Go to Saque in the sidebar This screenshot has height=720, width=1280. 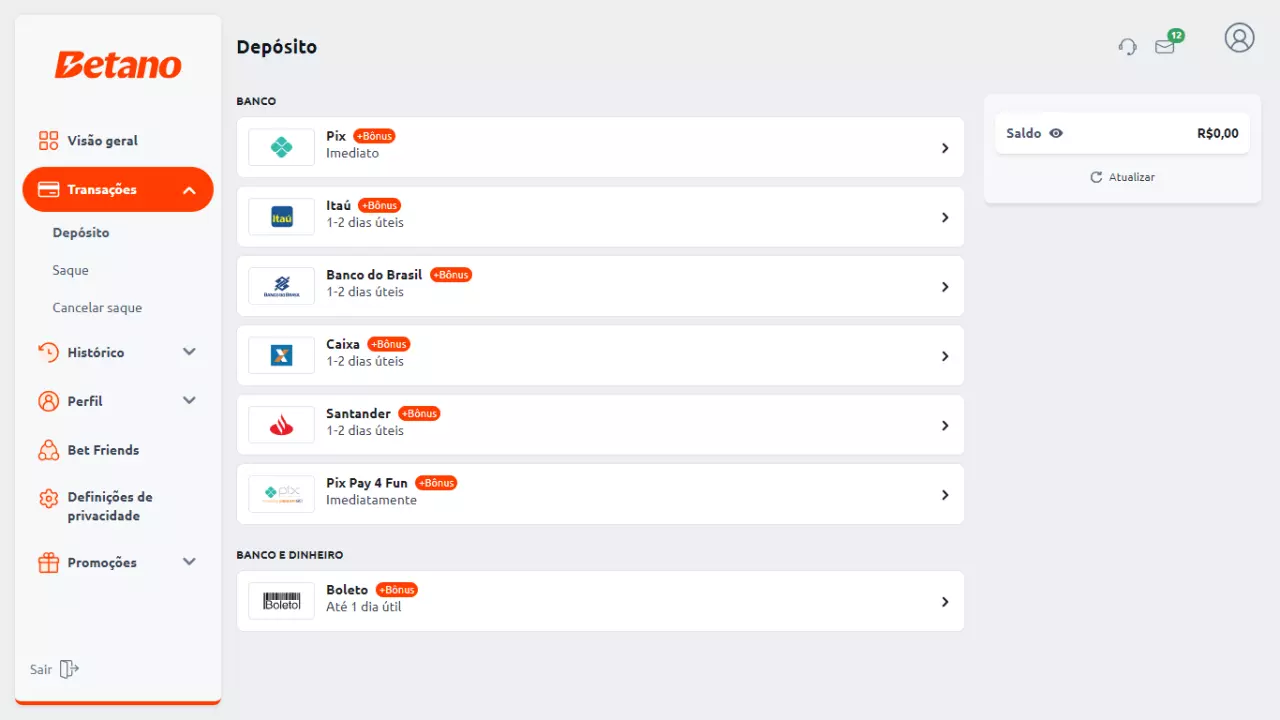point(71,270)
